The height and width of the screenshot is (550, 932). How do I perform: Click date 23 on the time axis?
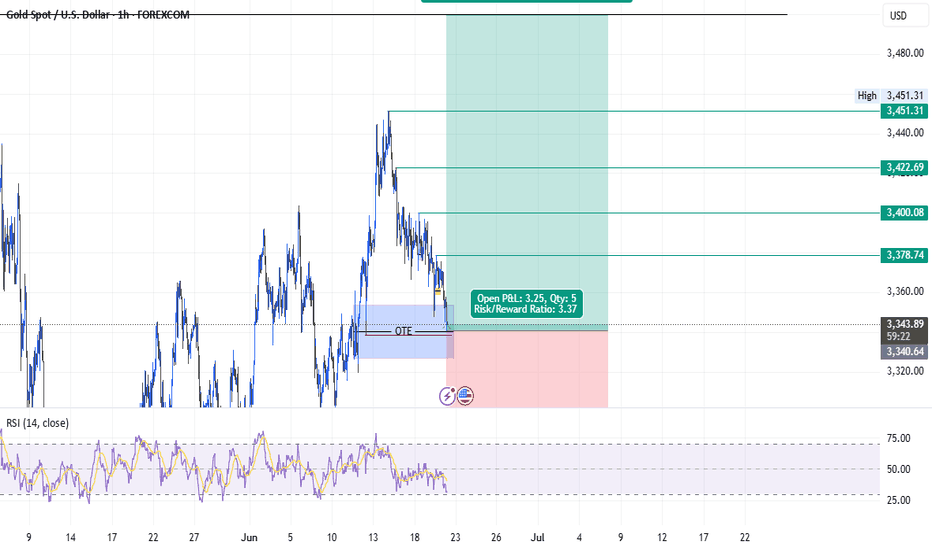[x=455, y=538]
